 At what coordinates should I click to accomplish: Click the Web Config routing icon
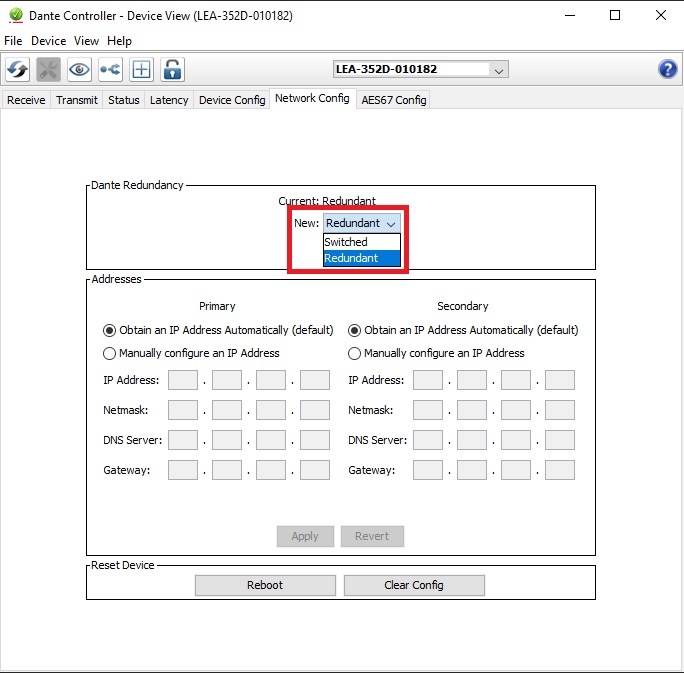[x=110, y=69]
